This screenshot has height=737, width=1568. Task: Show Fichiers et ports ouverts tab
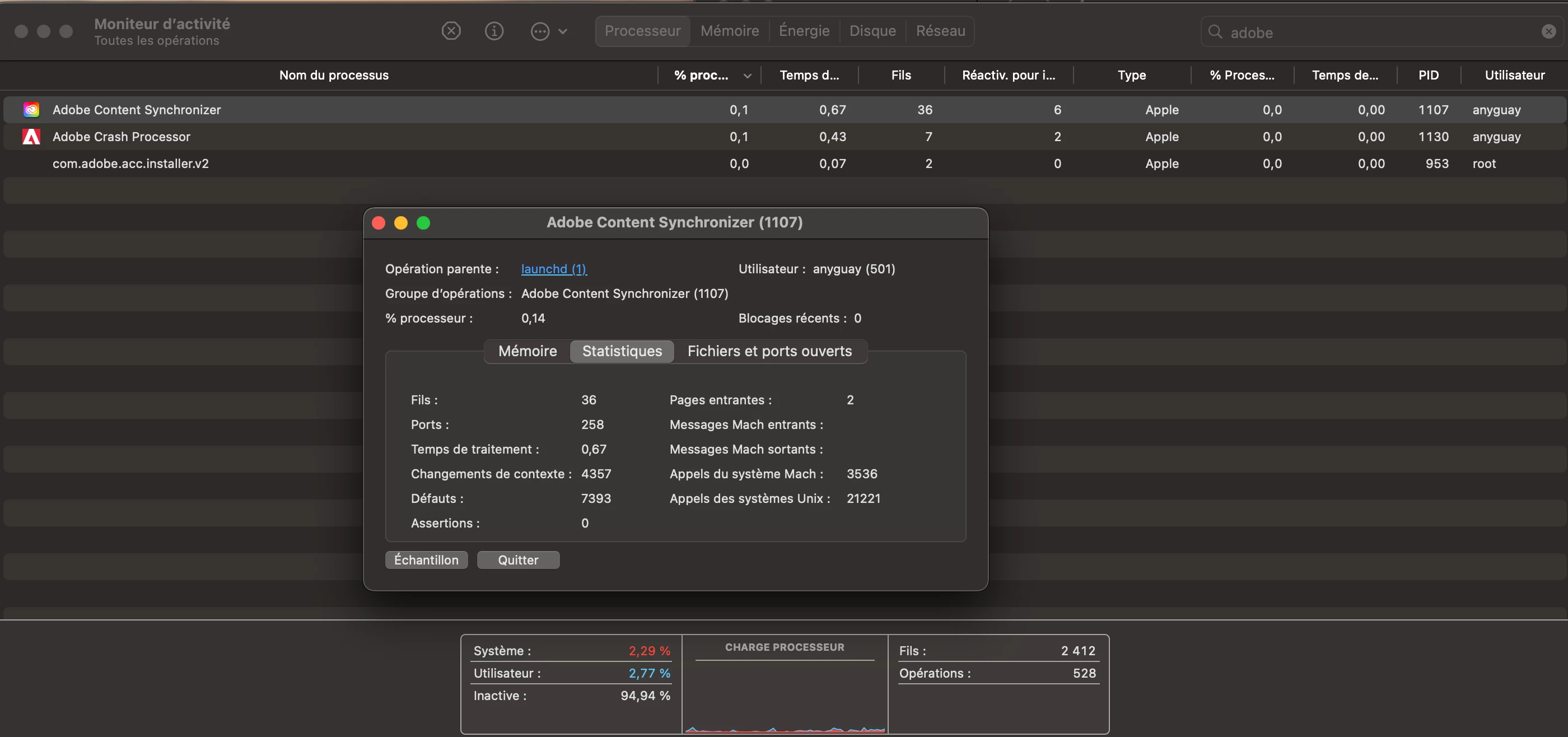click(x=769, y=351)
